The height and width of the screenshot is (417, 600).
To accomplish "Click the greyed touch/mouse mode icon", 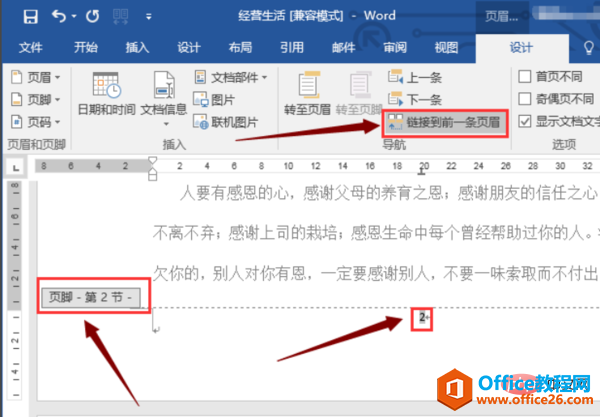I will click(x=121, y=16).
